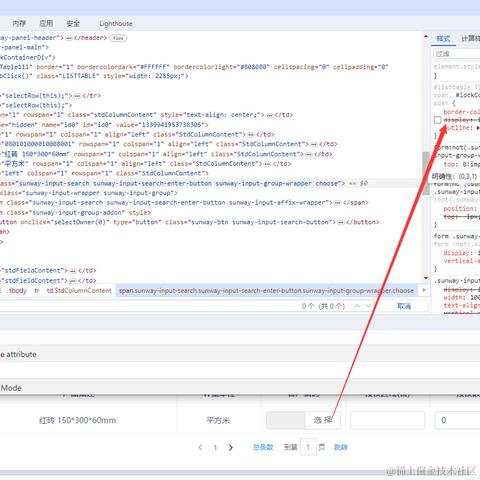Expand the first stdFieldContent td ellipsis
This screenshot has width=480, height=480.
tap(73, 271)
